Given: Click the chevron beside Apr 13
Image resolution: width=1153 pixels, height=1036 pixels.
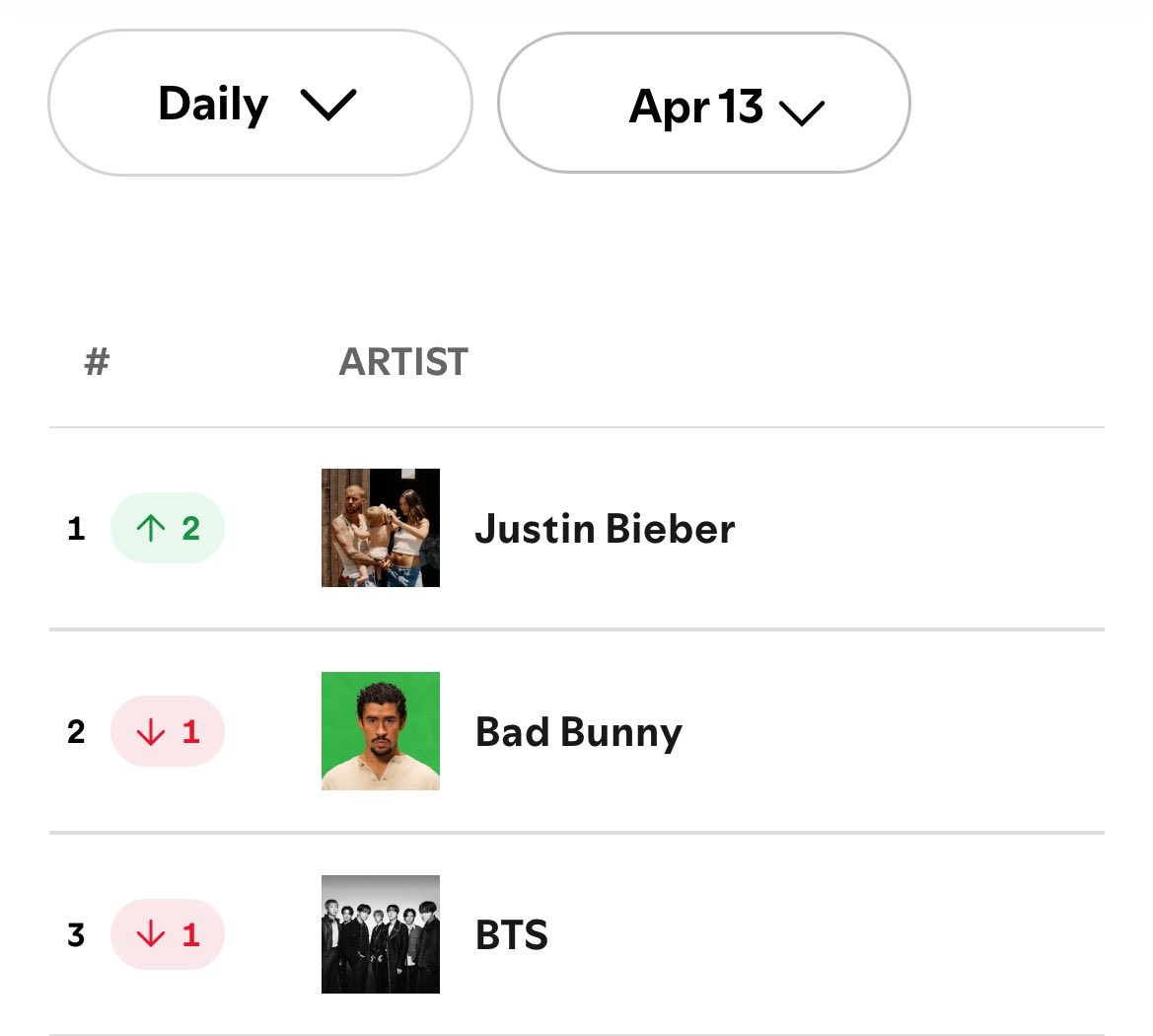Looking at the screenshot, I should 801,111.
